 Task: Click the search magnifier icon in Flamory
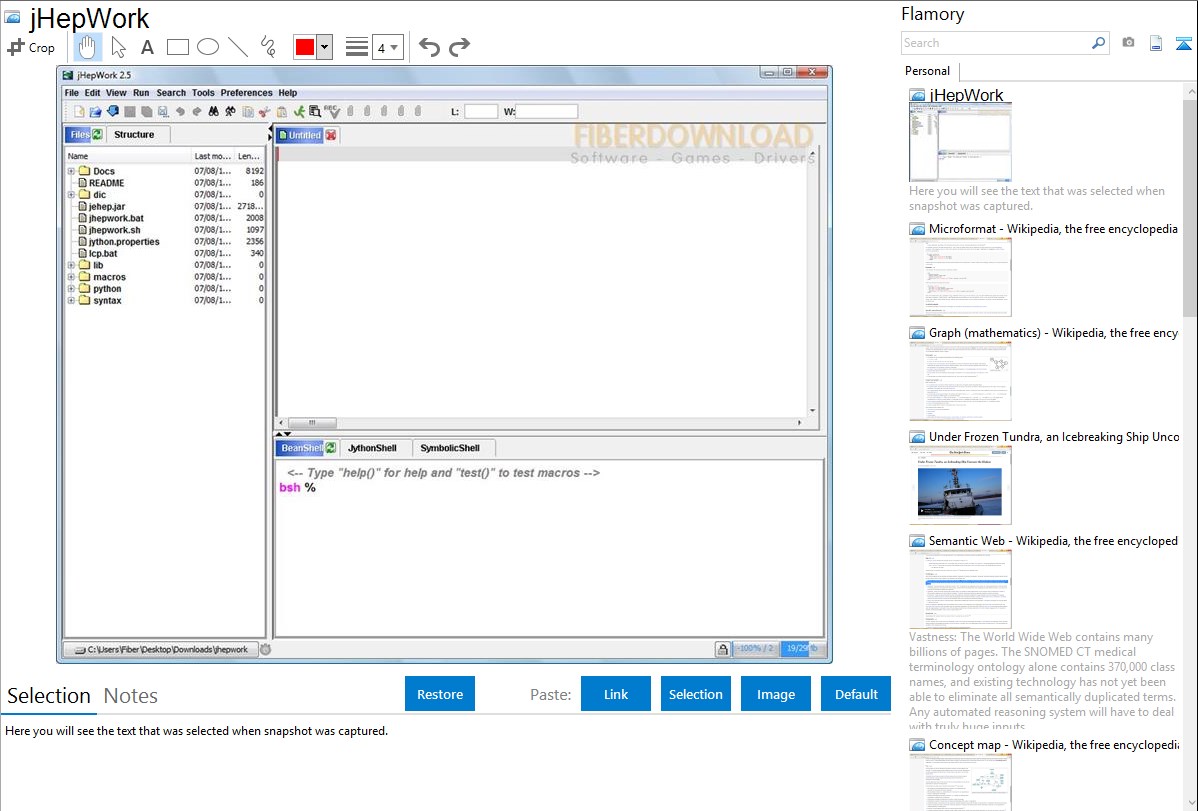[x=1098, y=43]
